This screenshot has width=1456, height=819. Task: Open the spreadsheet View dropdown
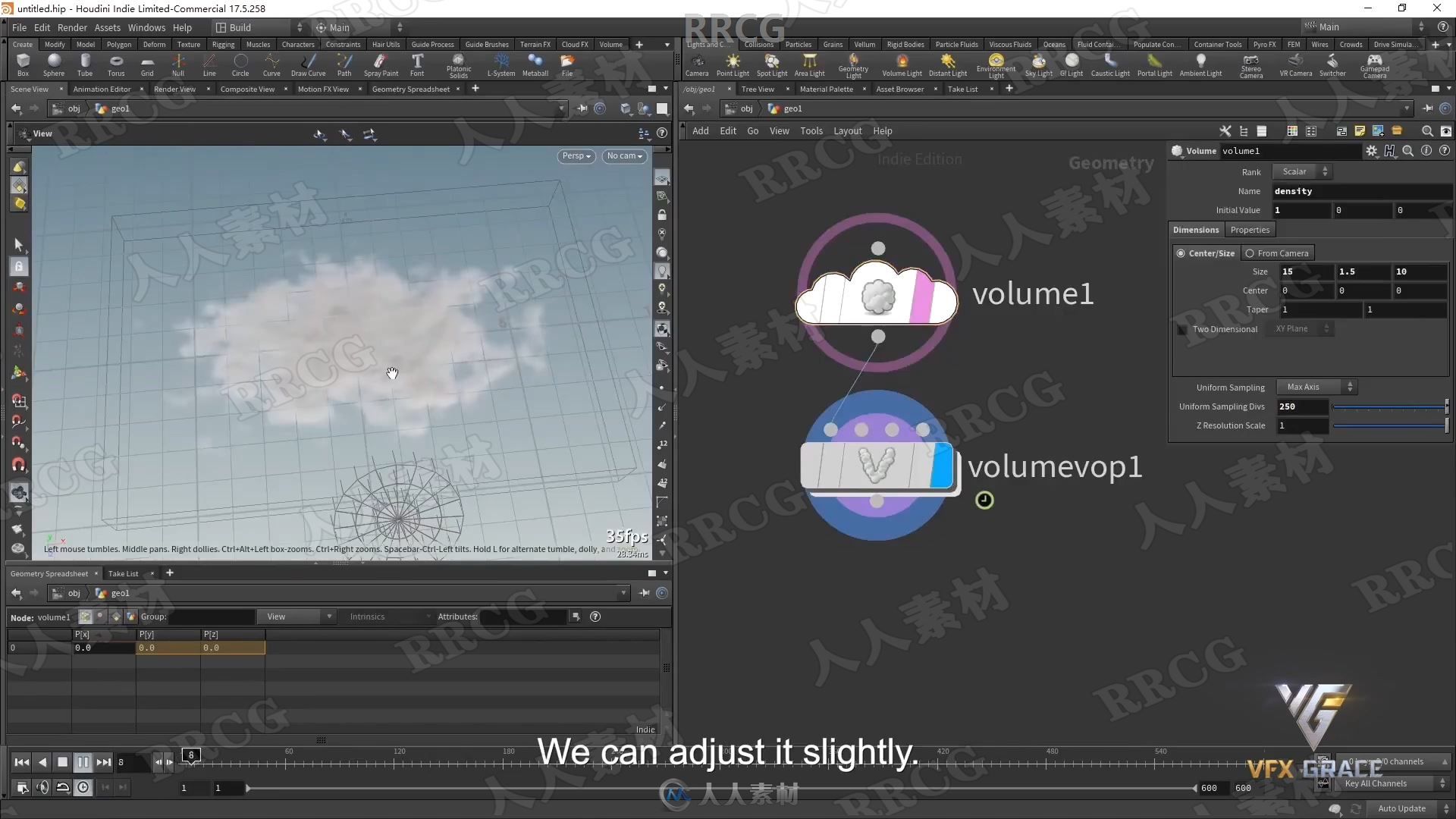pos(296,617)
